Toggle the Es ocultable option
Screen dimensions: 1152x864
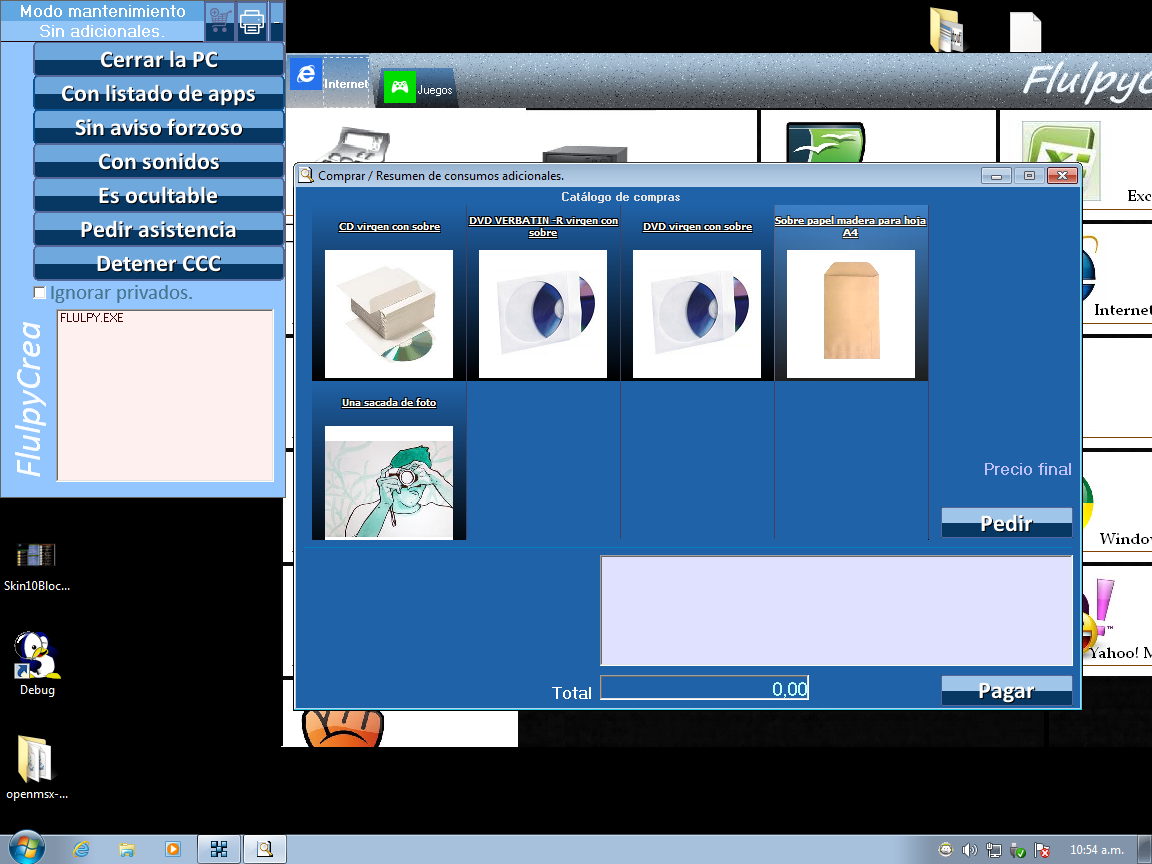(x=159, y=195)
